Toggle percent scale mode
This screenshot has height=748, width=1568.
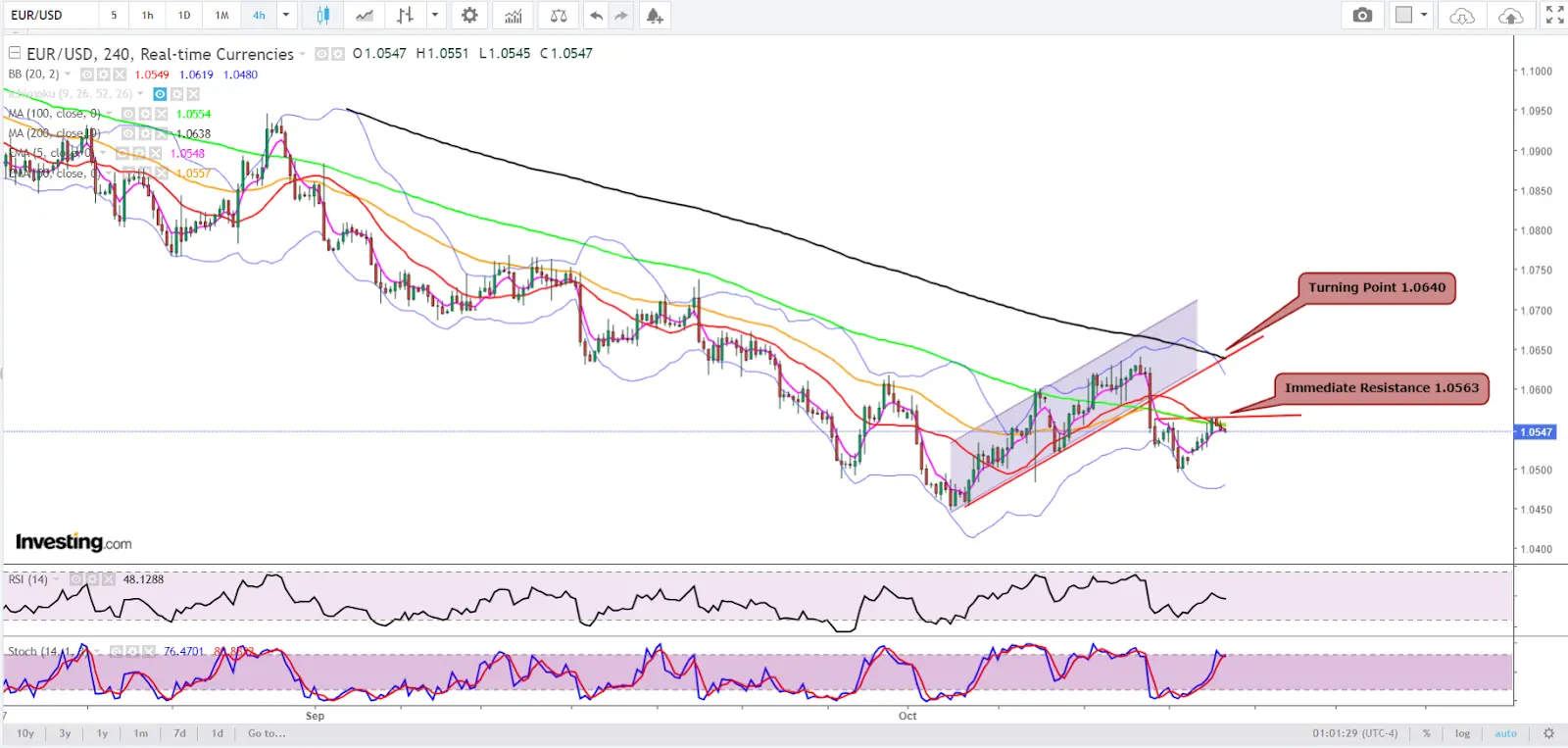click(x=1427, y=733)
